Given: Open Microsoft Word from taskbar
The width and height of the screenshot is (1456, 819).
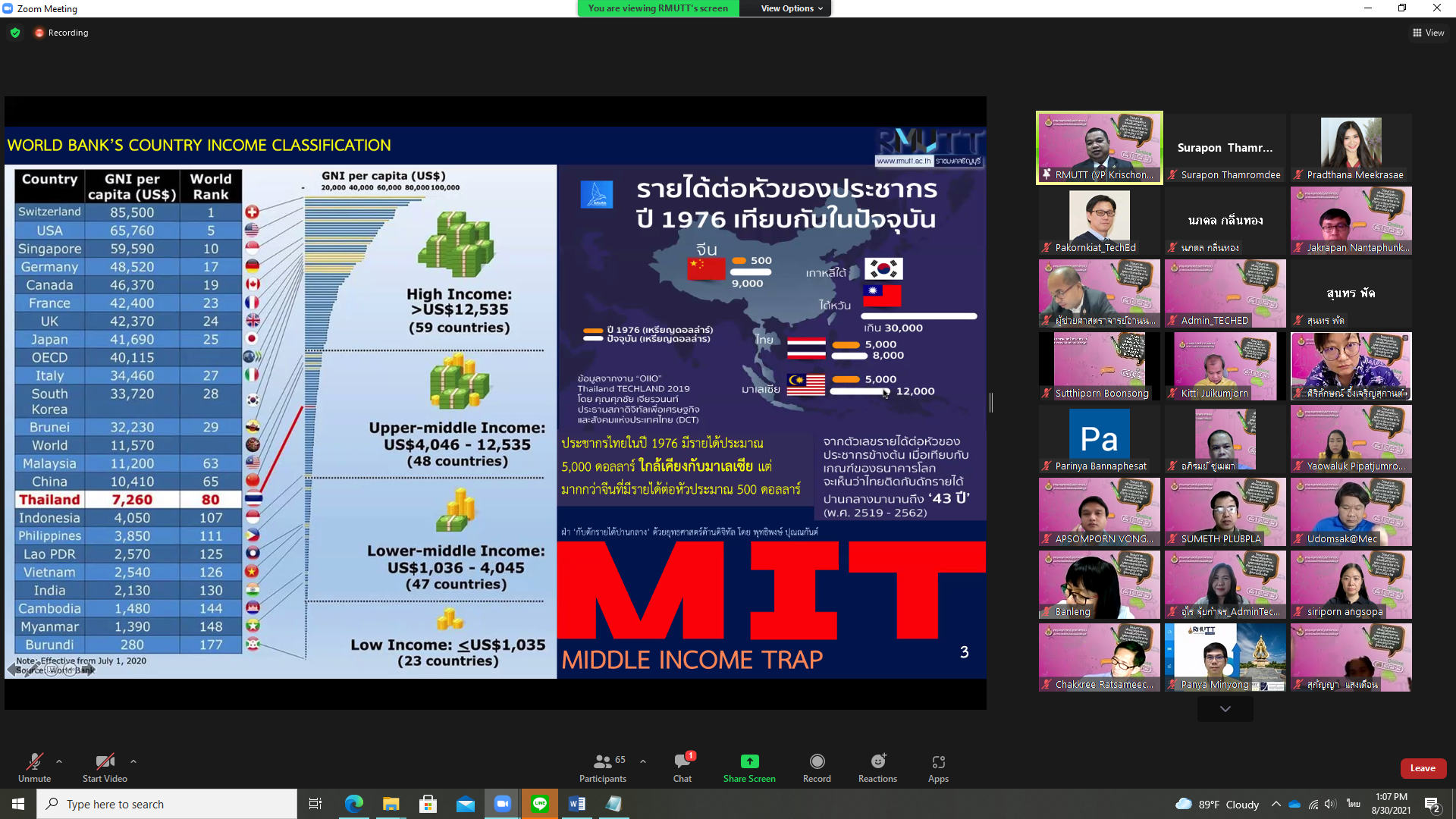Looking at the screenshot, I should (x=576, y=804).
